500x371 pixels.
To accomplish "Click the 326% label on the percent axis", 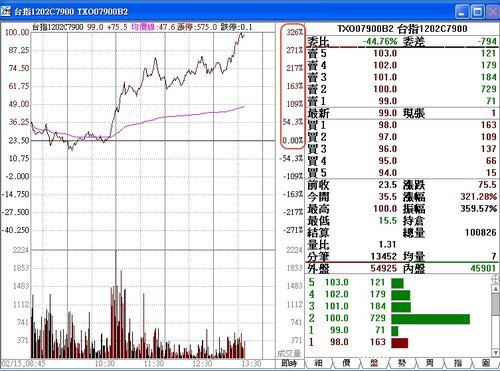I will click(295, 32).
